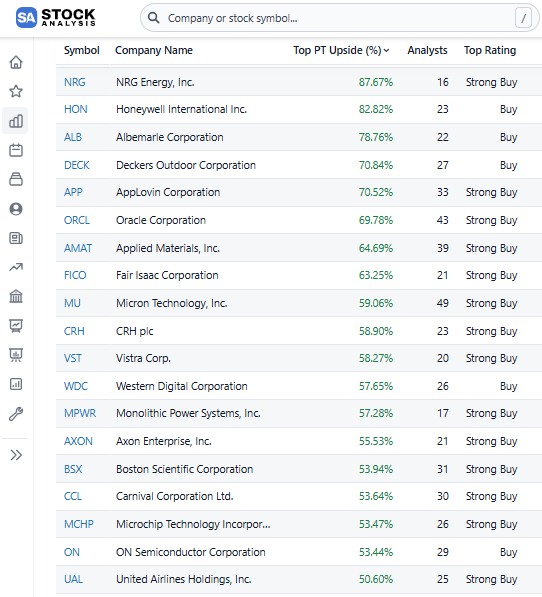Click analyst count 49 for Micron
The image size is (542, 597).
[x=443, y=303]
